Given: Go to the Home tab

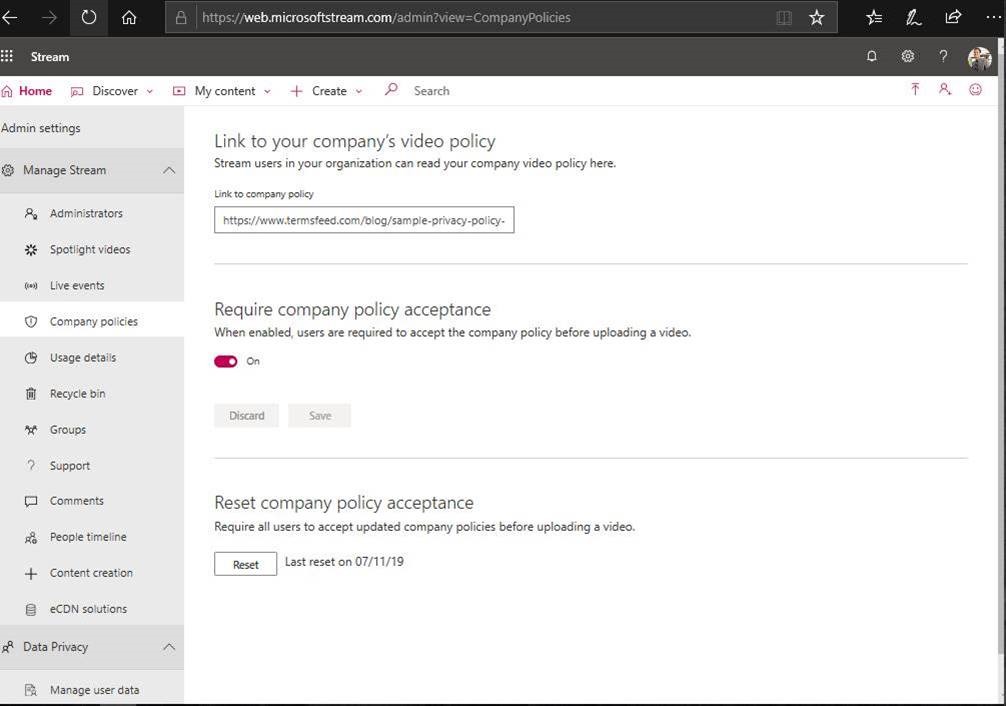Looking at the screenshot, I should [27, 91].
